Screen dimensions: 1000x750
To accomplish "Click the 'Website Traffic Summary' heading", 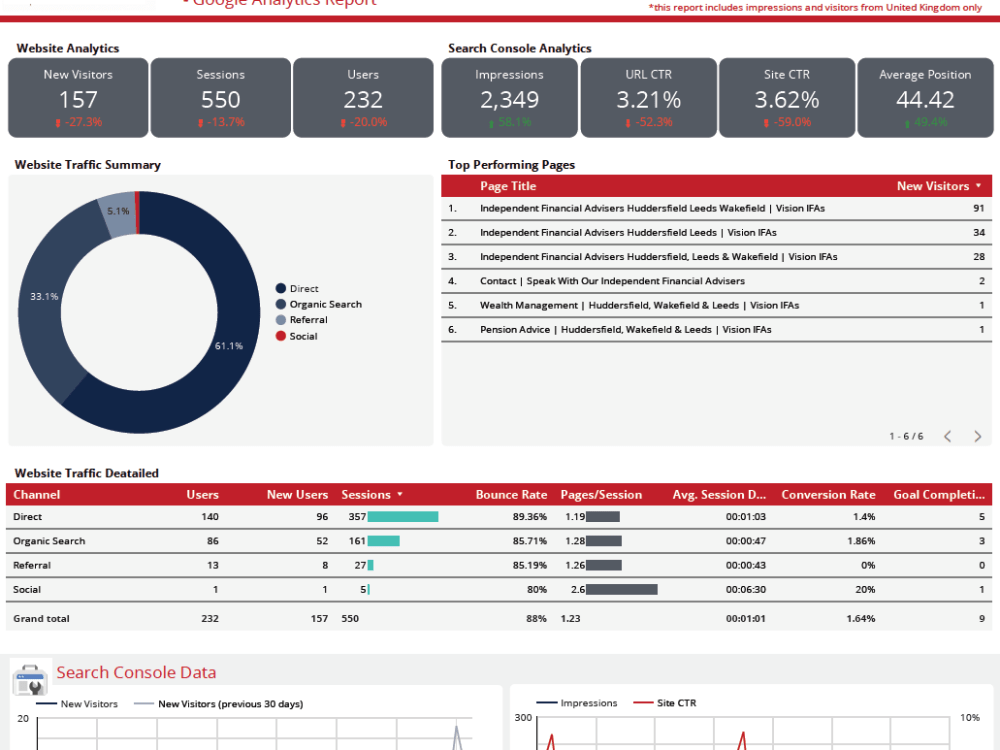I will [x=87, y=165].
